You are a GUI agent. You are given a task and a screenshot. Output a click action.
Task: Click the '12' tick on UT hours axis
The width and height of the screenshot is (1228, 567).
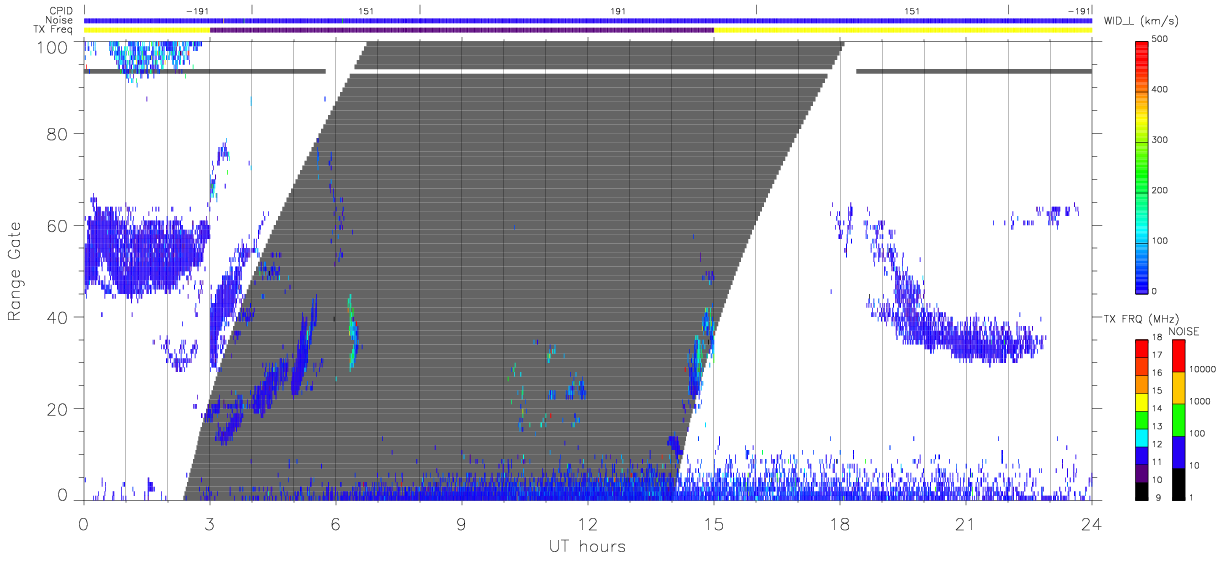[587, 522]
